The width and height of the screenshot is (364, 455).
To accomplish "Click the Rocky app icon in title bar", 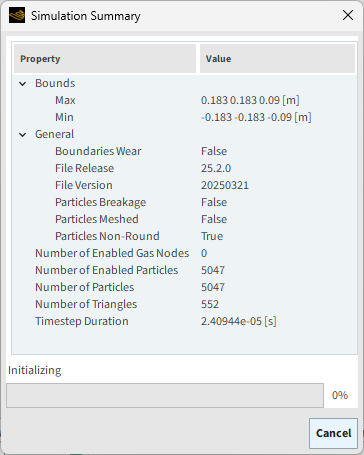I will click(x=17, y=15).
